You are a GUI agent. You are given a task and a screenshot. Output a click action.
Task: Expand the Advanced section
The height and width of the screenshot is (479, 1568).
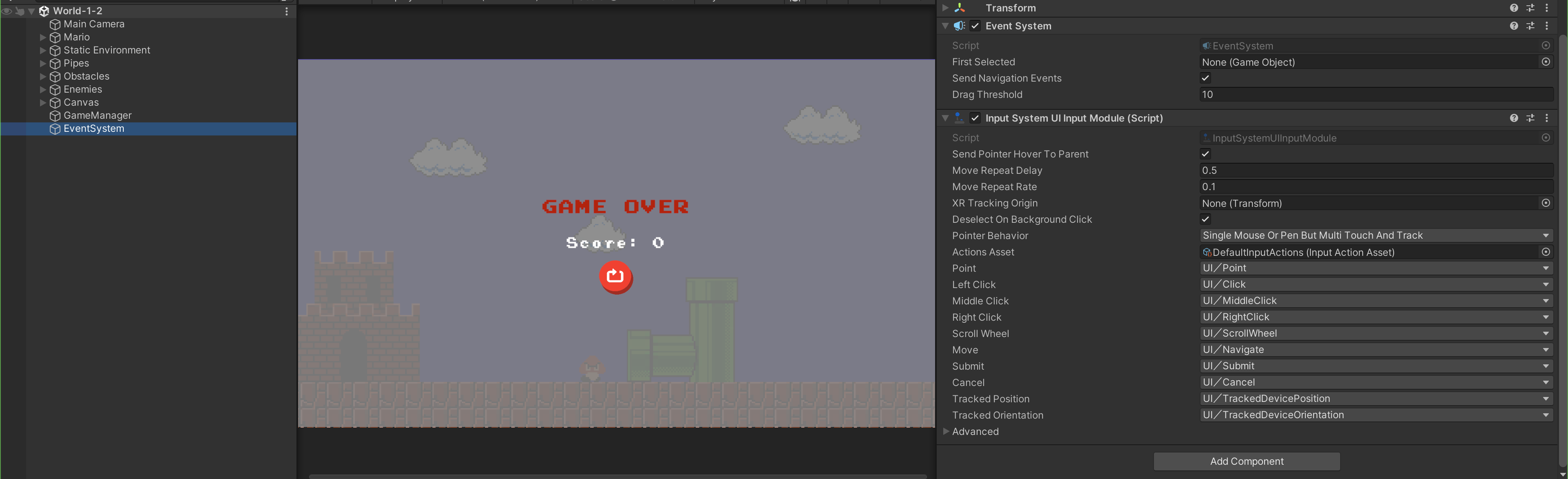946,432
